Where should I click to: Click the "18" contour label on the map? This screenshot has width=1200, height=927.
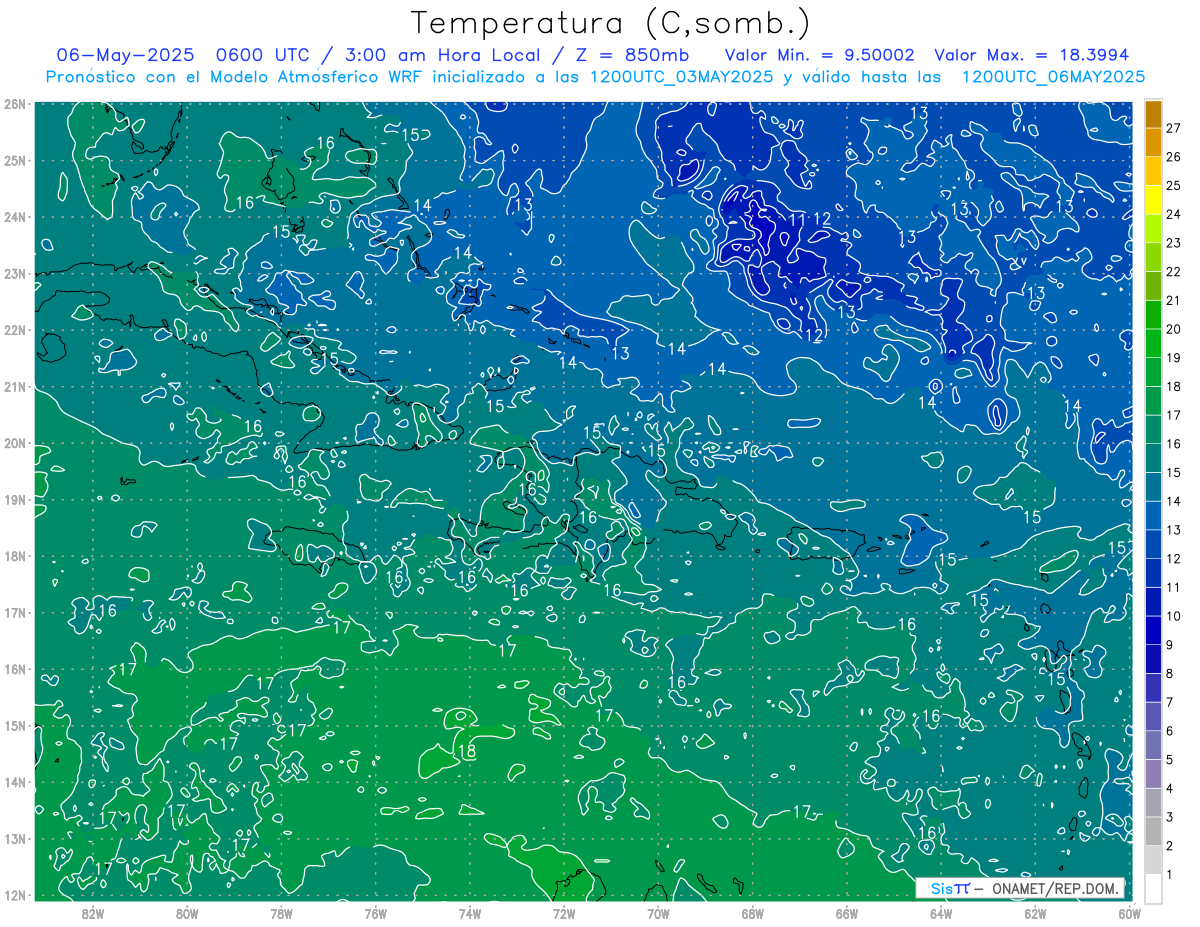click(466, 751)
